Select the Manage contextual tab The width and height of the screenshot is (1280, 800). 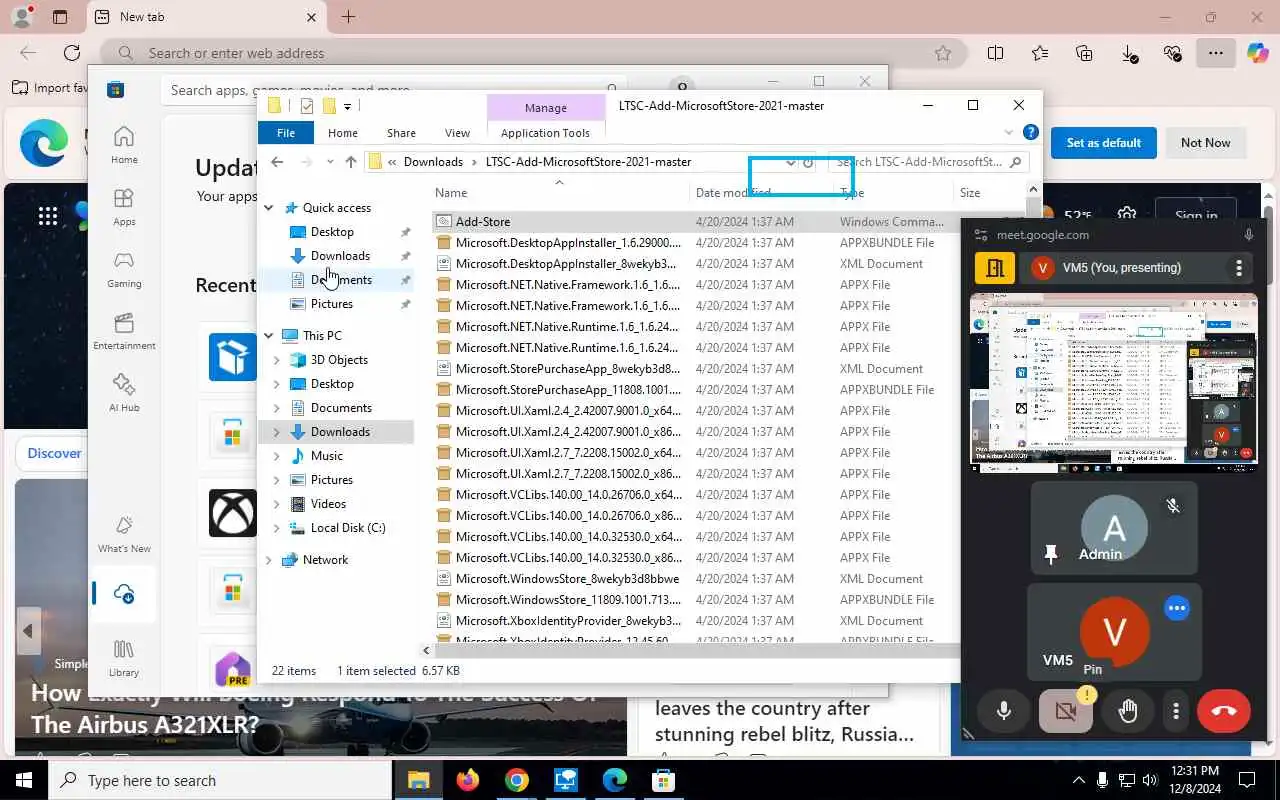(545, 107)
